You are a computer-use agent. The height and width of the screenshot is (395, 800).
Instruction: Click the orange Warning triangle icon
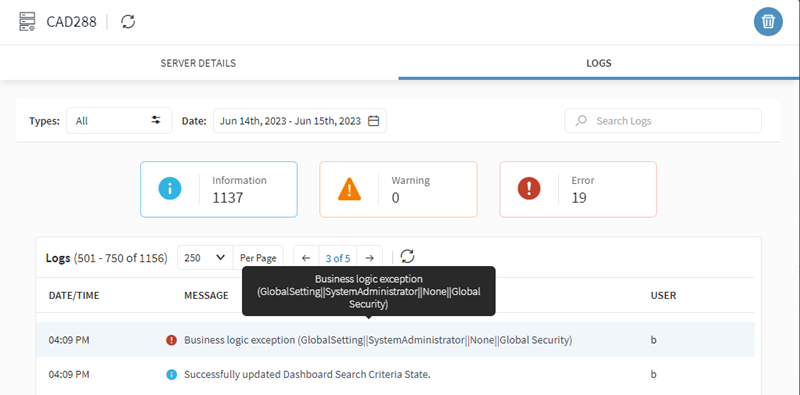[349, 189]
